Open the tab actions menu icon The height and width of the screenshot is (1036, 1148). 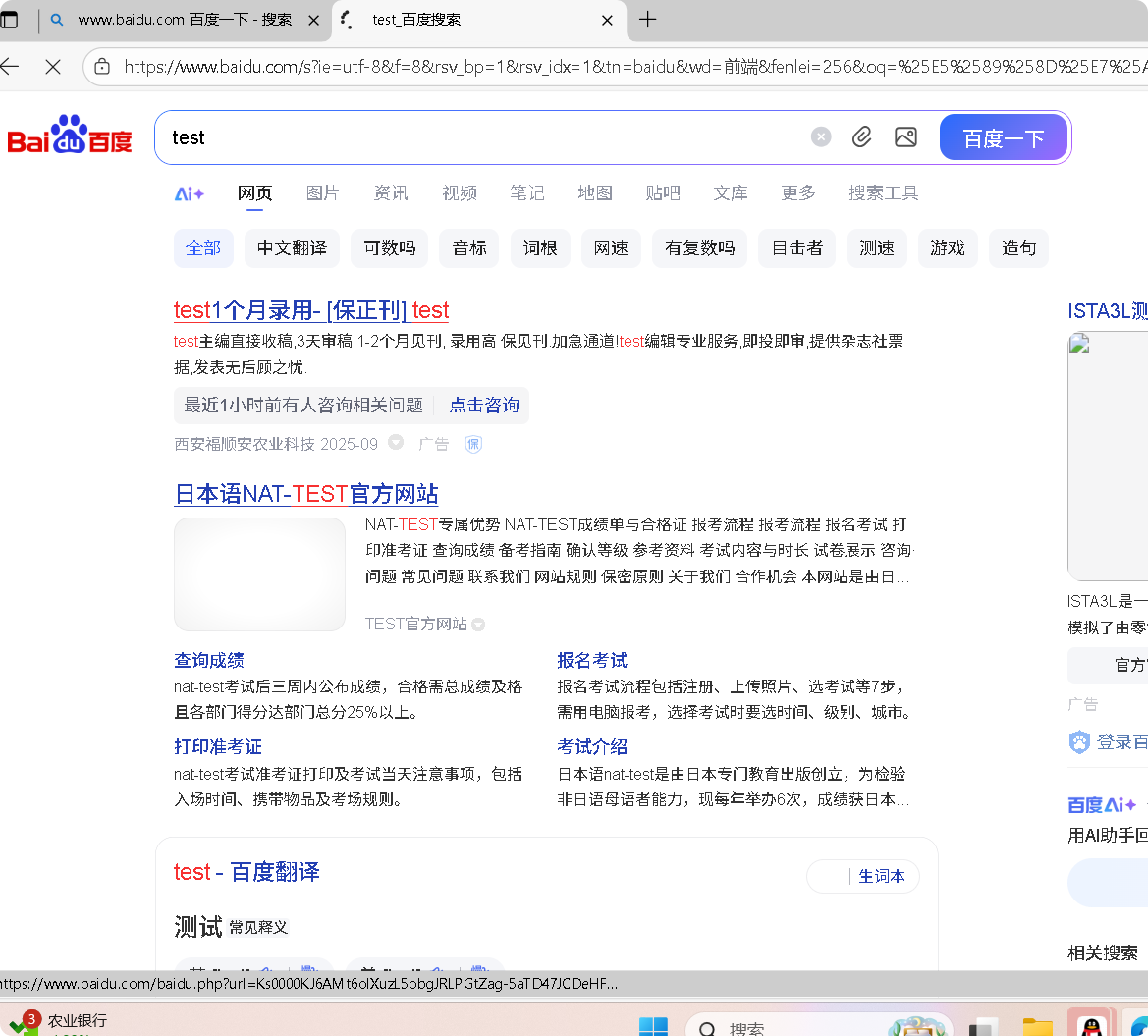pyautogui.click(x=9, y=20)
